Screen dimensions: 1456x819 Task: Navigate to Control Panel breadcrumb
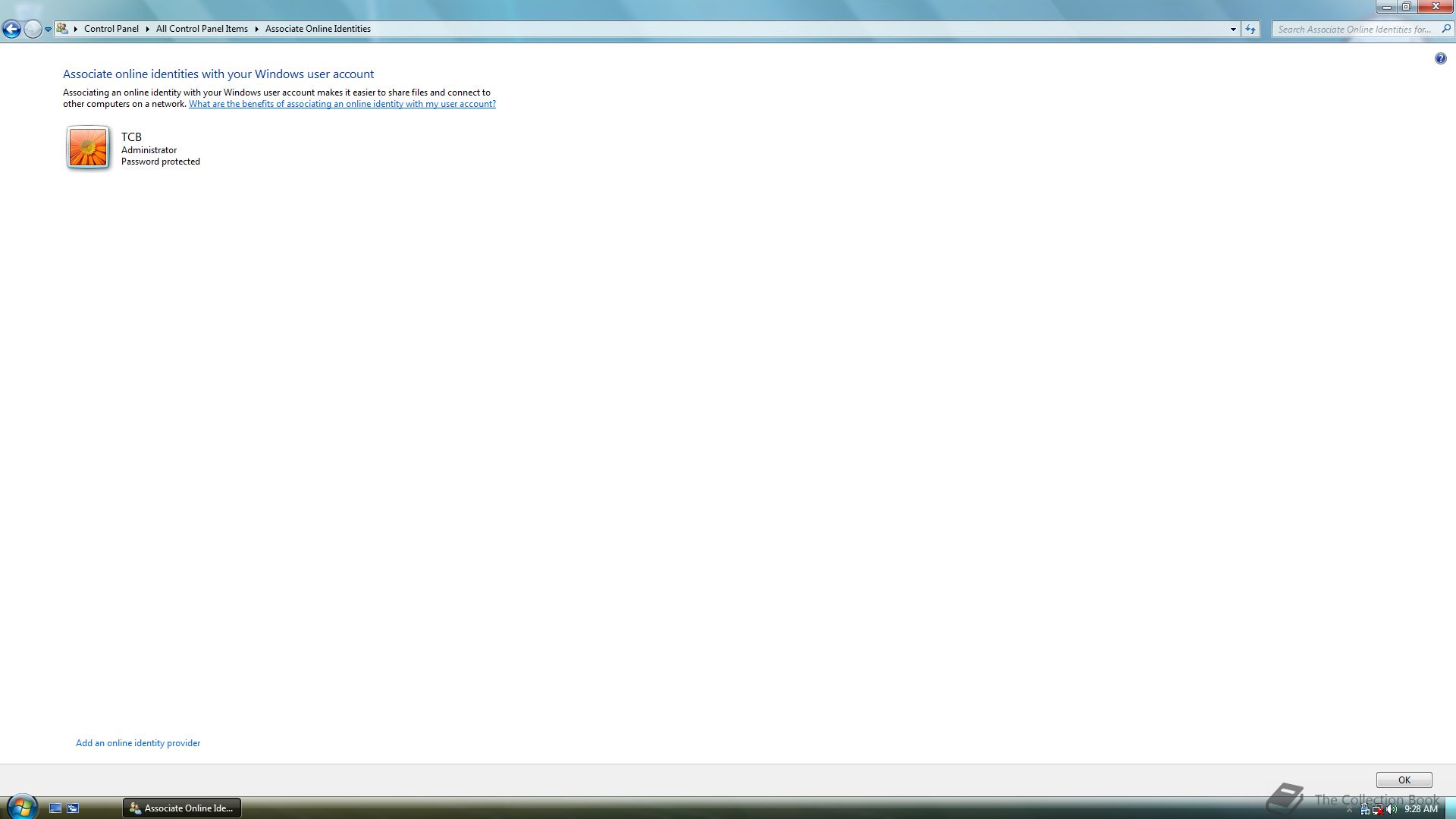pos(111,29)
